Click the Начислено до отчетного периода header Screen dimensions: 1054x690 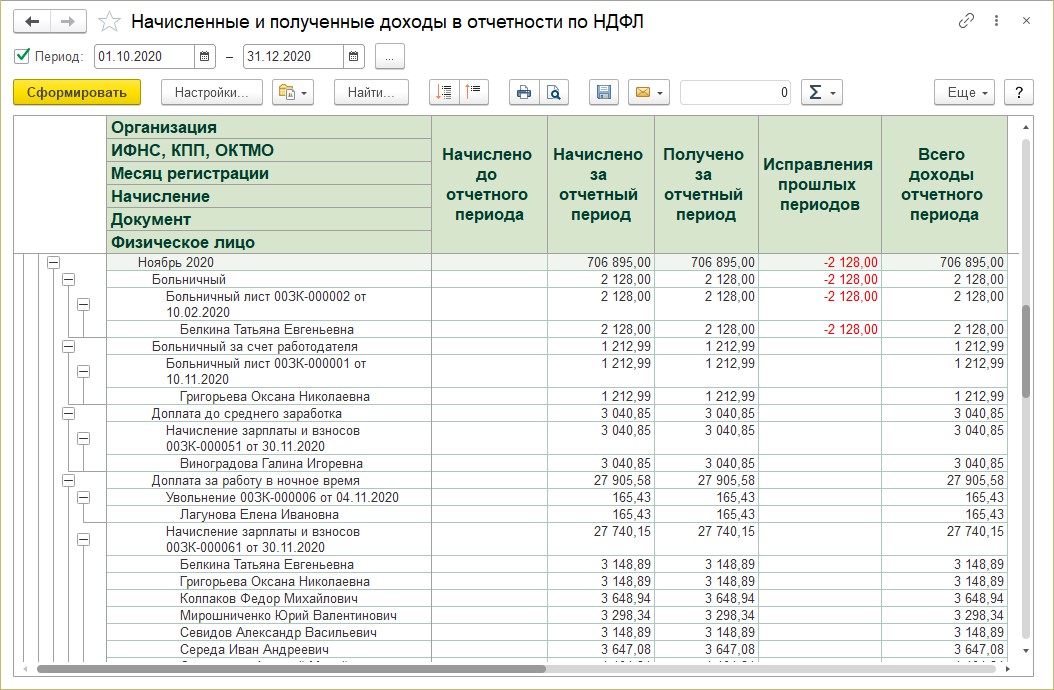tap(489, 184)
